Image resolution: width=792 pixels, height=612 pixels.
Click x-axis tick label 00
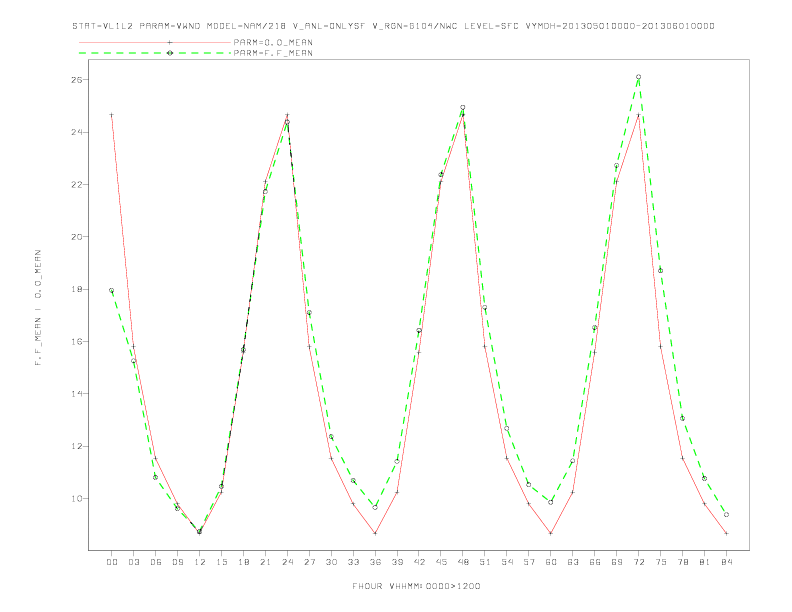112,562
